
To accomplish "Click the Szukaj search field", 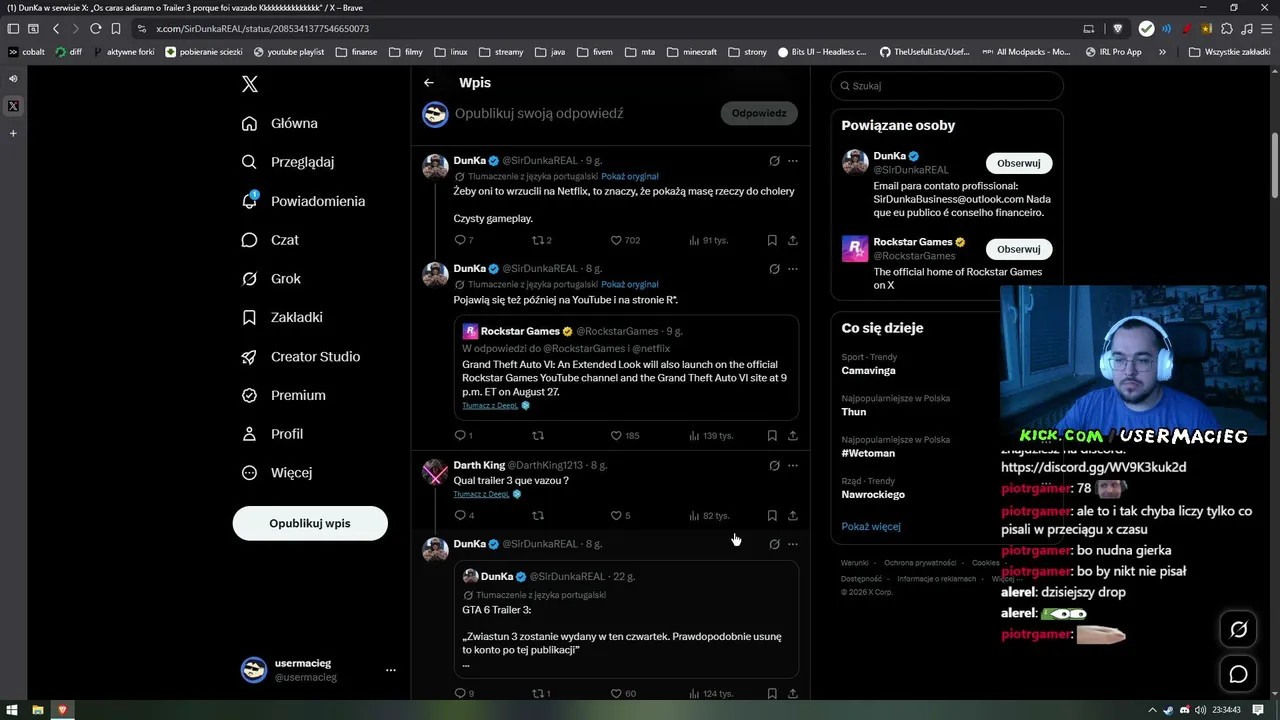I will (947, 86).
